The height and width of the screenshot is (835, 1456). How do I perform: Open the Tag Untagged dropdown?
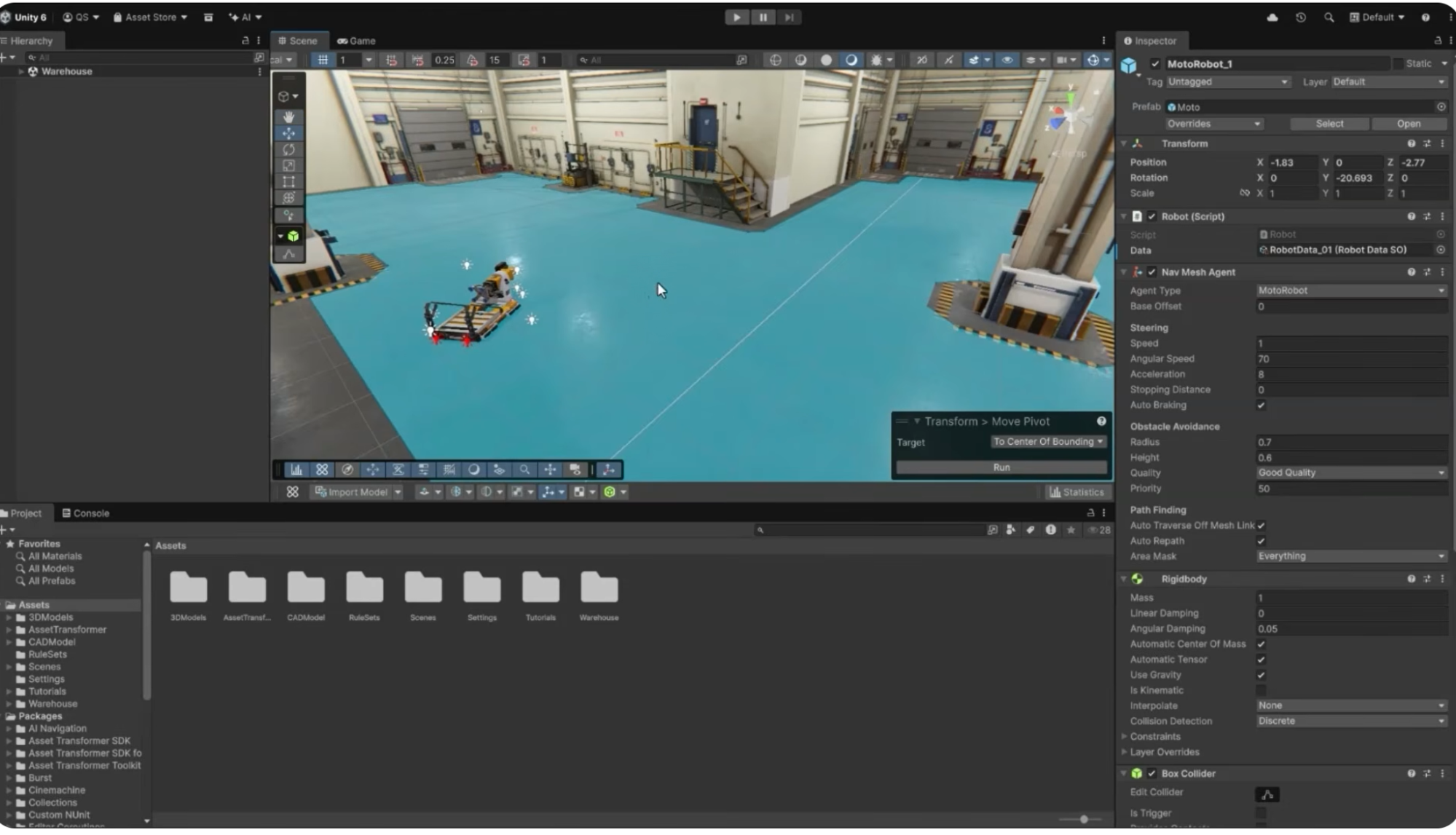1228,82
